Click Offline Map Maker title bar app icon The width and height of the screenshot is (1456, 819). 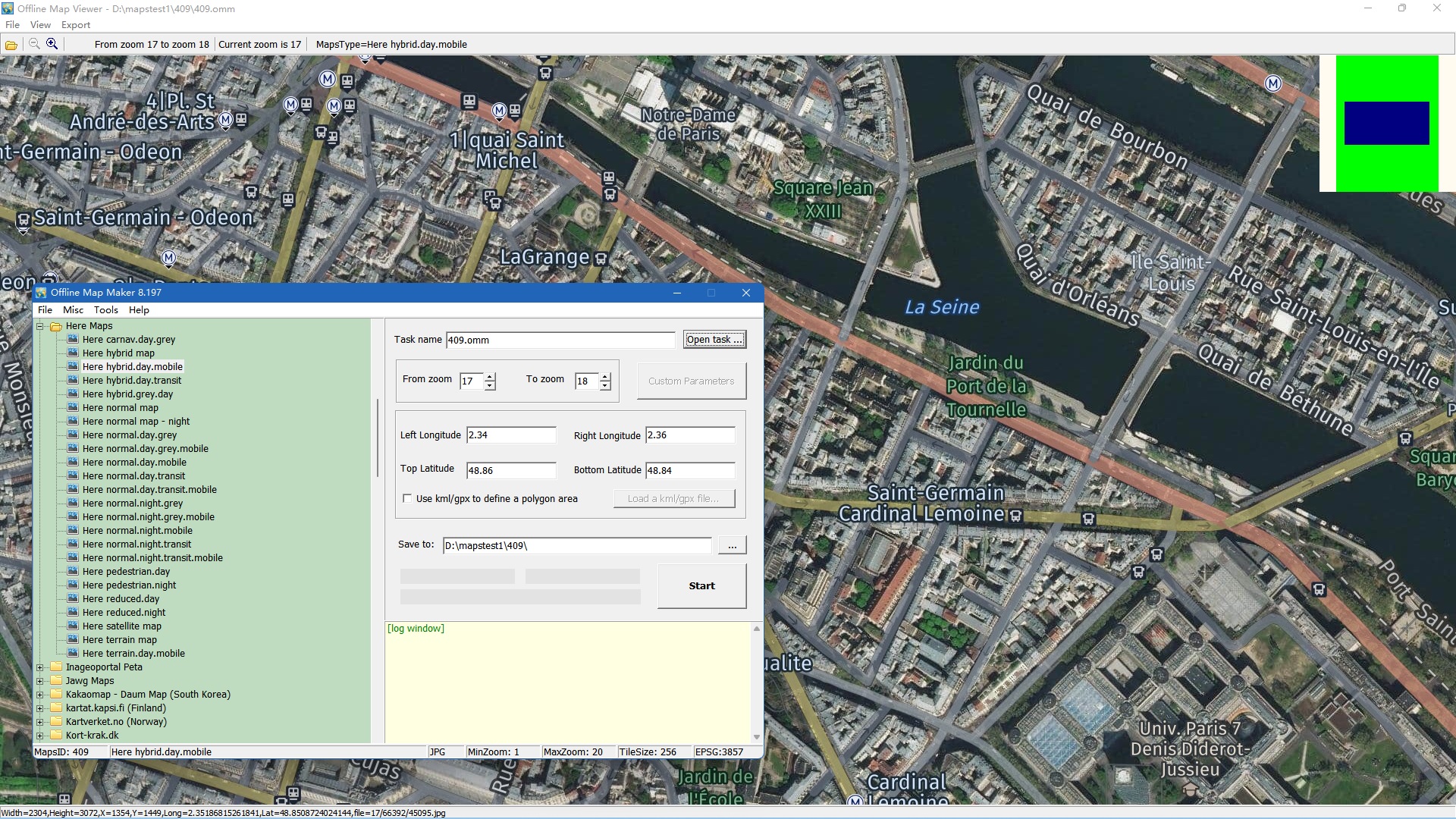tap(42, 293)
